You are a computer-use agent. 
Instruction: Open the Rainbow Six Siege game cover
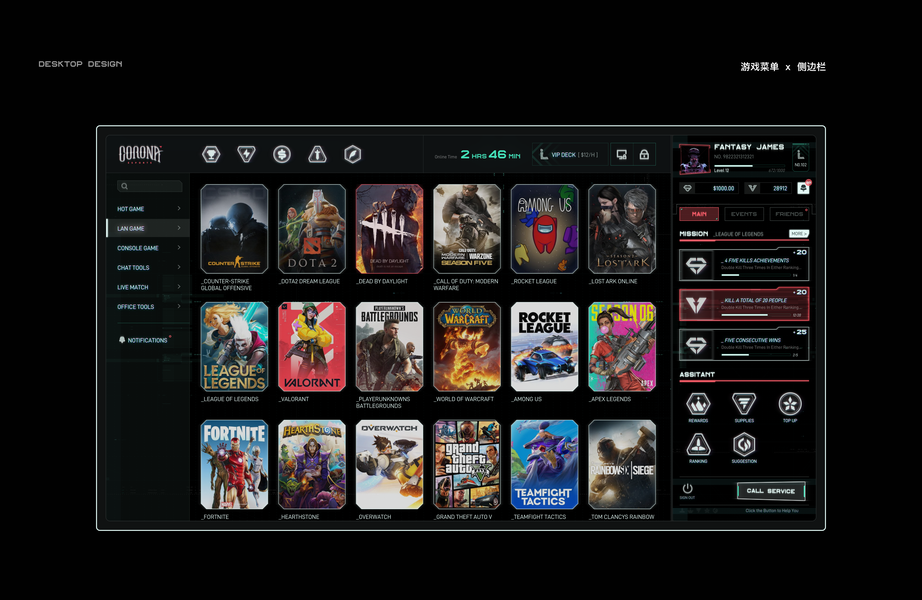click(622, 464)
